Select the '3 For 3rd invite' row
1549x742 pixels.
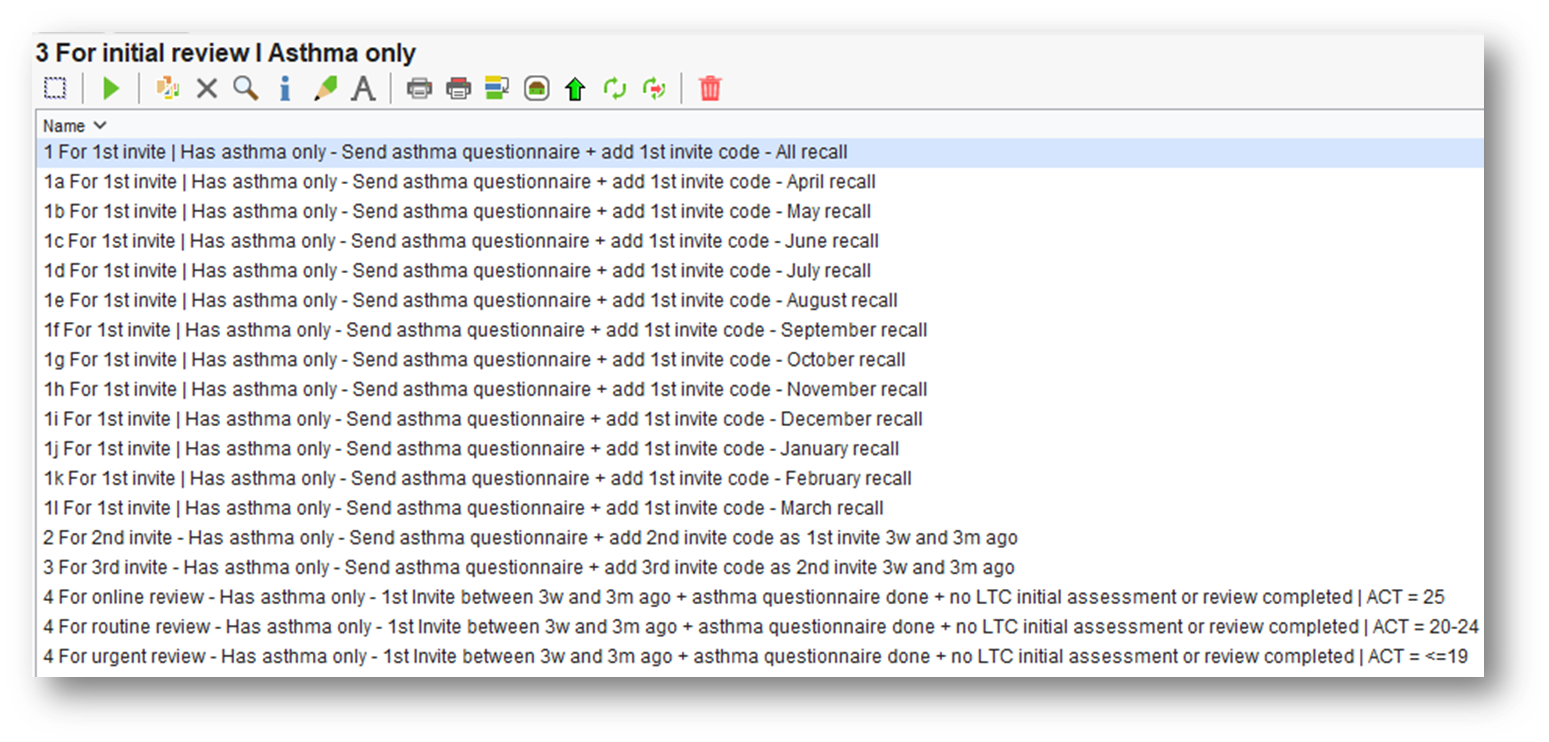(760, 567)
